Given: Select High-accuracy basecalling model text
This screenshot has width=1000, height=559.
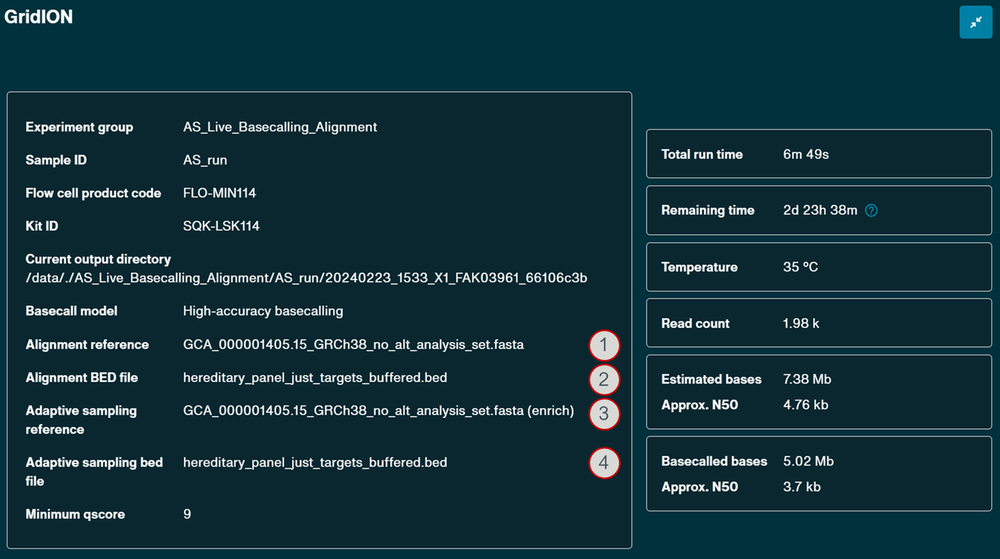Looking at the screenshot, I should coord(263,311).
